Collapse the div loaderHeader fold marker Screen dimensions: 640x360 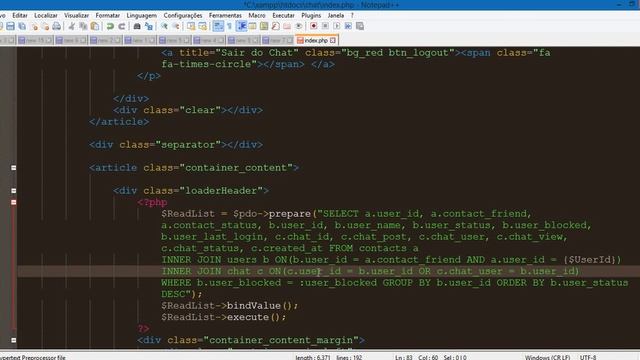[13, 191]
